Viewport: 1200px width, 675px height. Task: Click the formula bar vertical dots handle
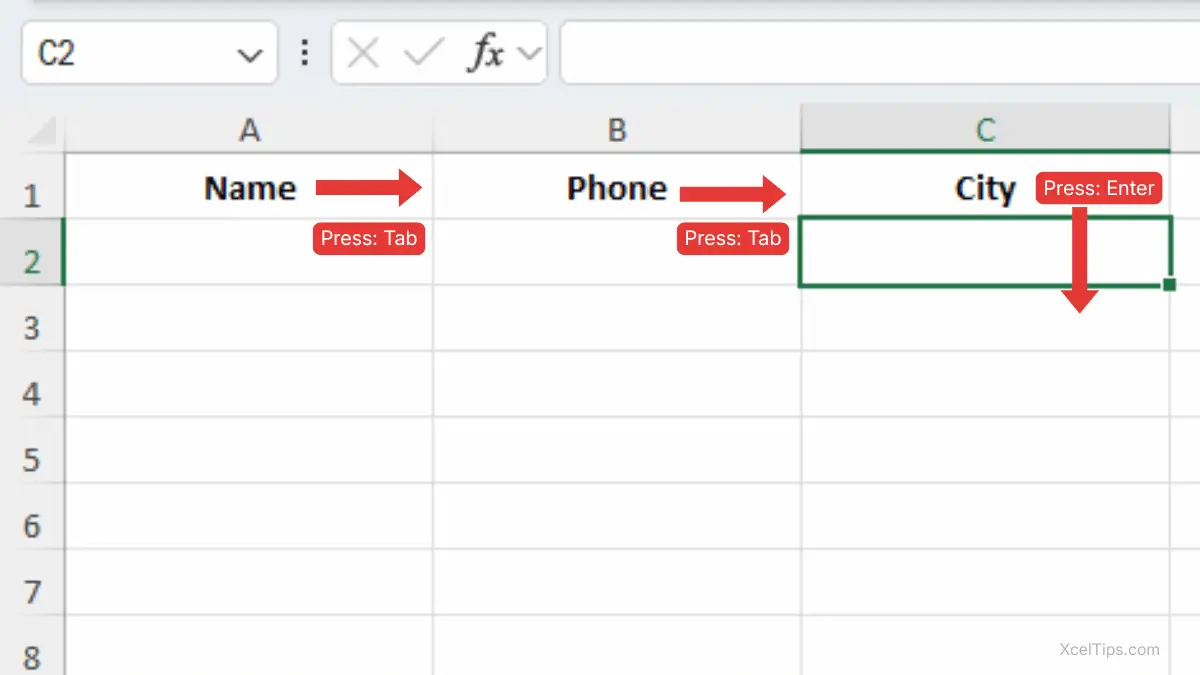[x=305, y=53]
